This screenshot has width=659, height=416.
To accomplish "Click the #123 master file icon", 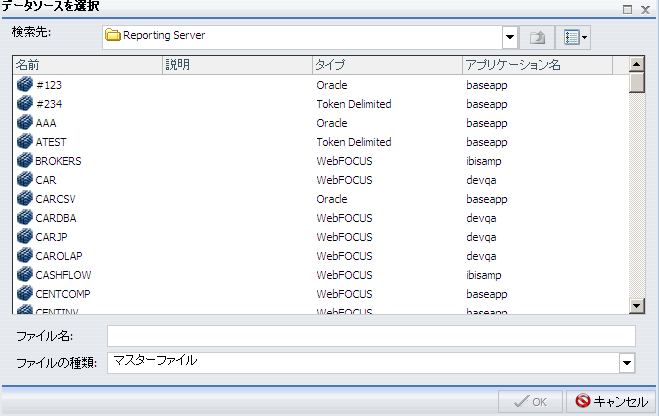I will 25,84.
